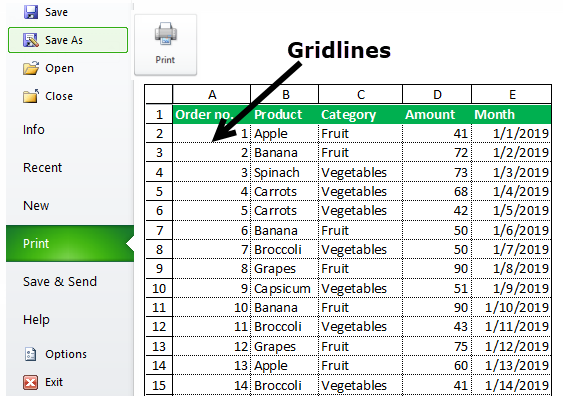563x396 pixels.
Task: Open the Info menu item
Action: 34,130
